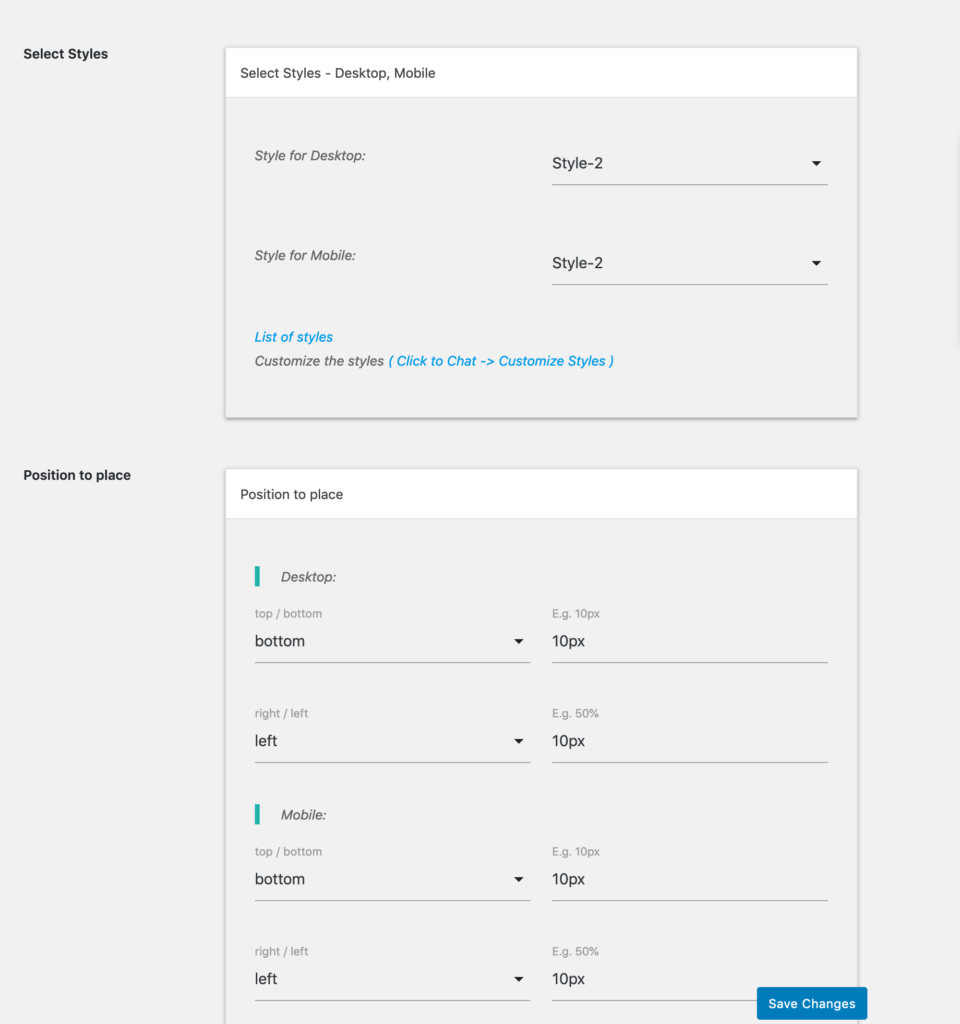This screenshot has width=960, height=1024.
Task: Focus Mobile right/left offset field
Action: pyautogui.click(x=653, y=980)
